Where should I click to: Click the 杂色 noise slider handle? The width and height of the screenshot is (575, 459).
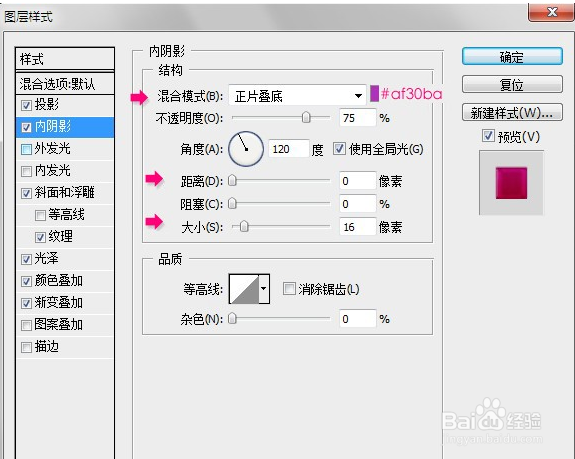[x=232, y=319]
